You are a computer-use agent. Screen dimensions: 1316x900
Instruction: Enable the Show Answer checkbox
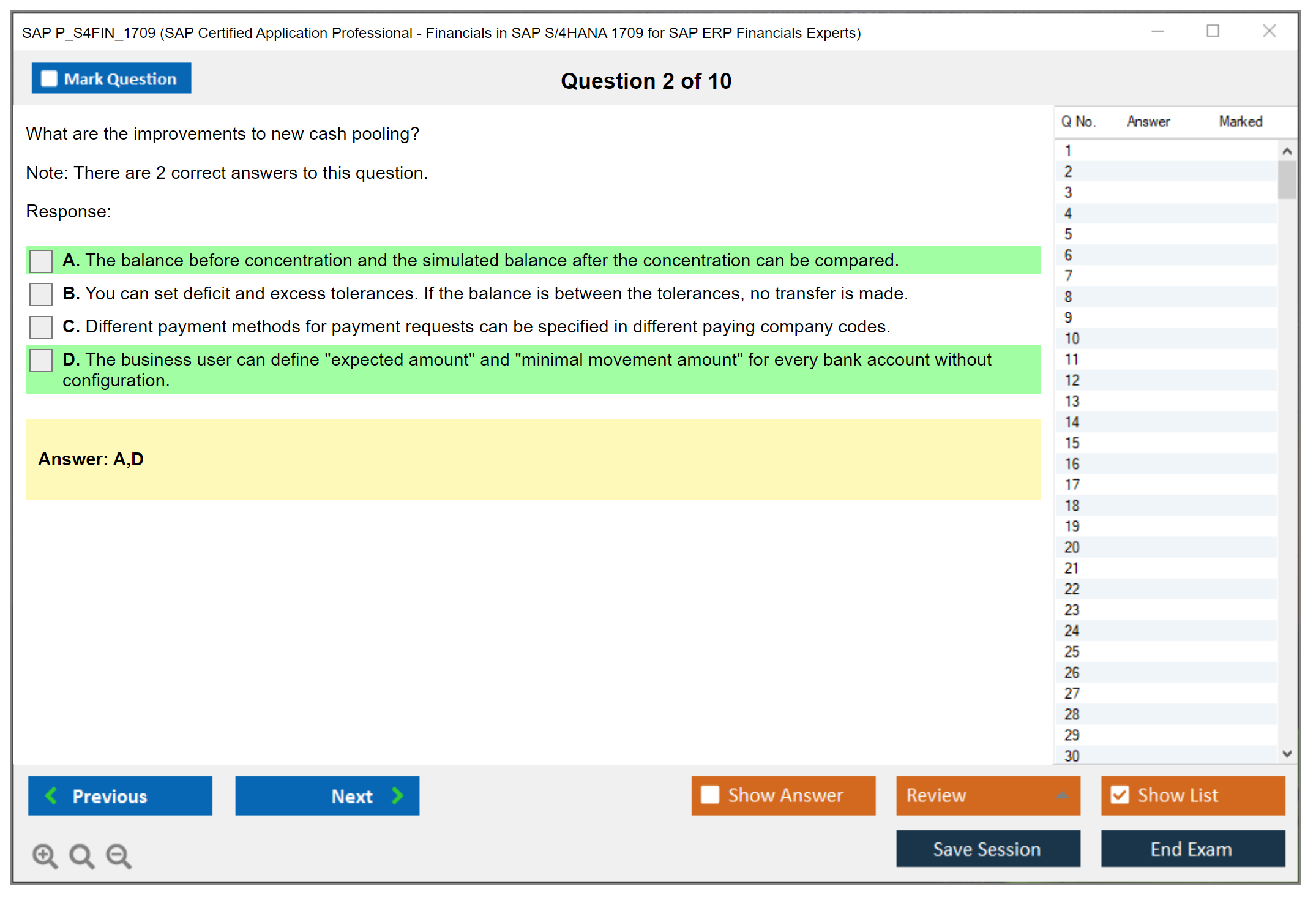click(x=710, y=795)
